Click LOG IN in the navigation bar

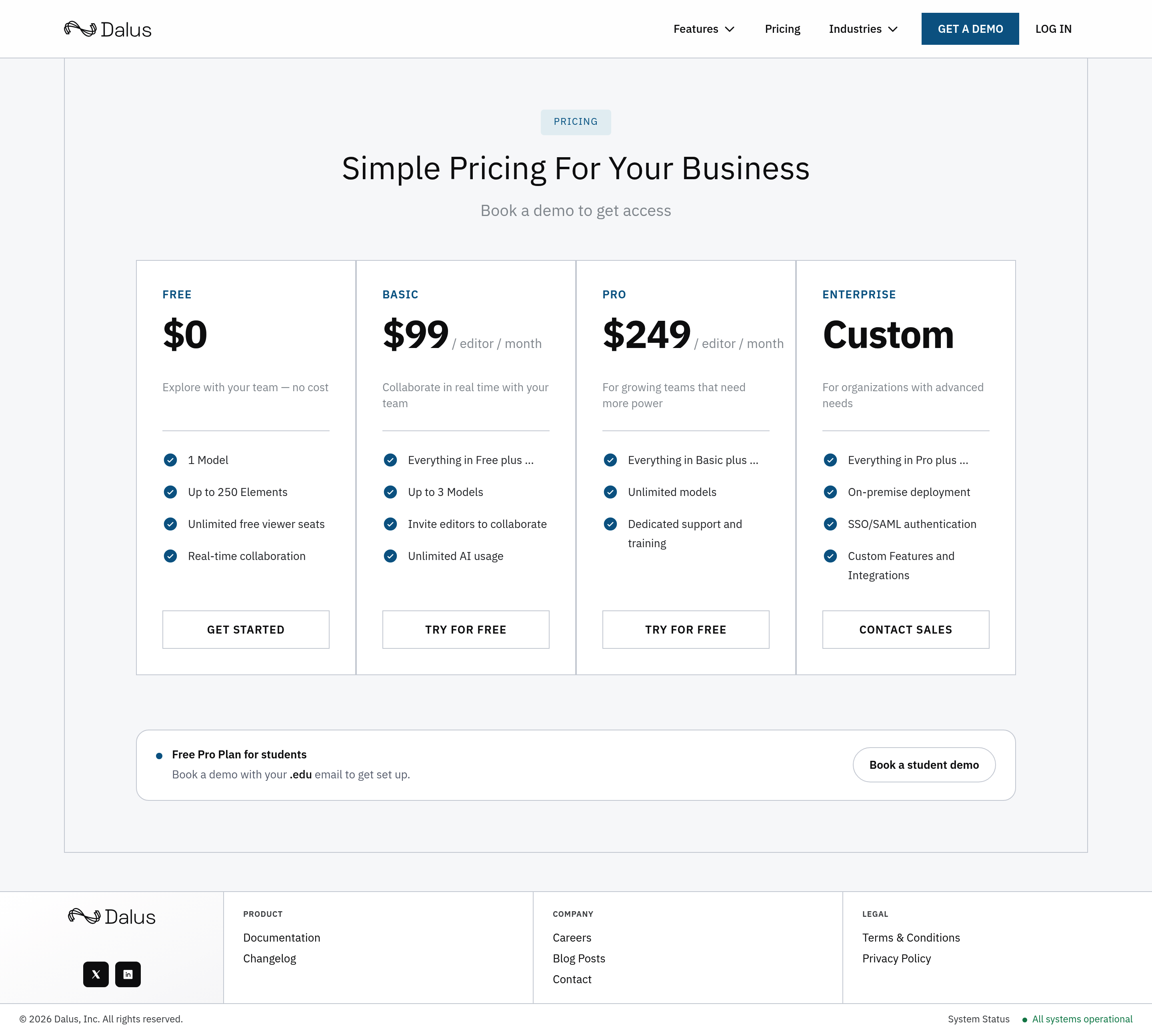pyautogui.click(x=1053, y=29)
